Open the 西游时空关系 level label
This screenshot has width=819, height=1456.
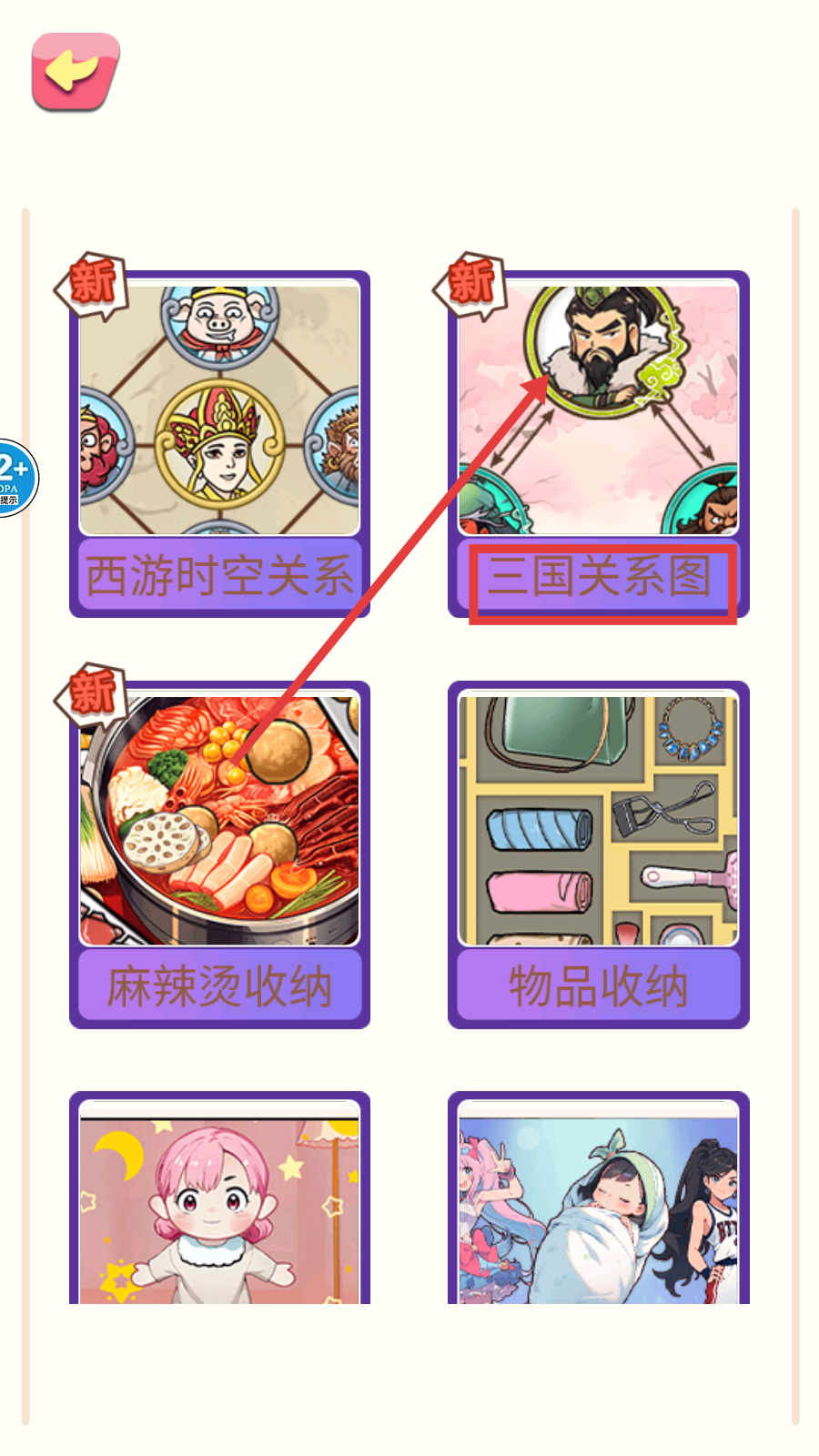point(219,576)
